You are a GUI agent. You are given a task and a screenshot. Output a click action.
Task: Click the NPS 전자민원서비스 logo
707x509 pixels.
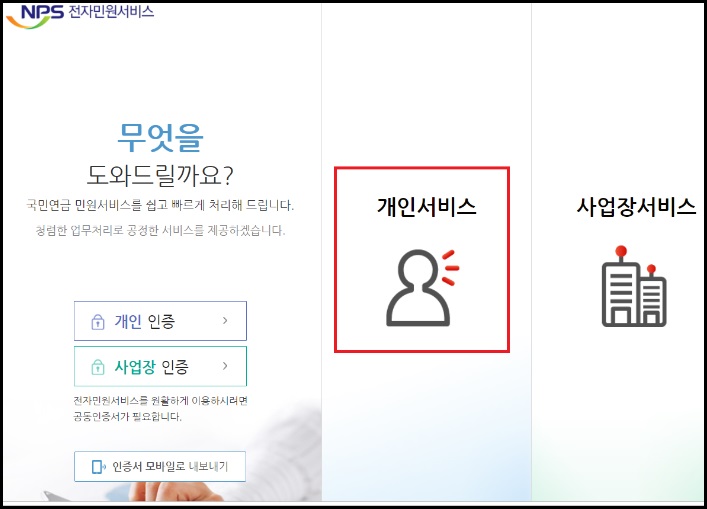point(80,15)
